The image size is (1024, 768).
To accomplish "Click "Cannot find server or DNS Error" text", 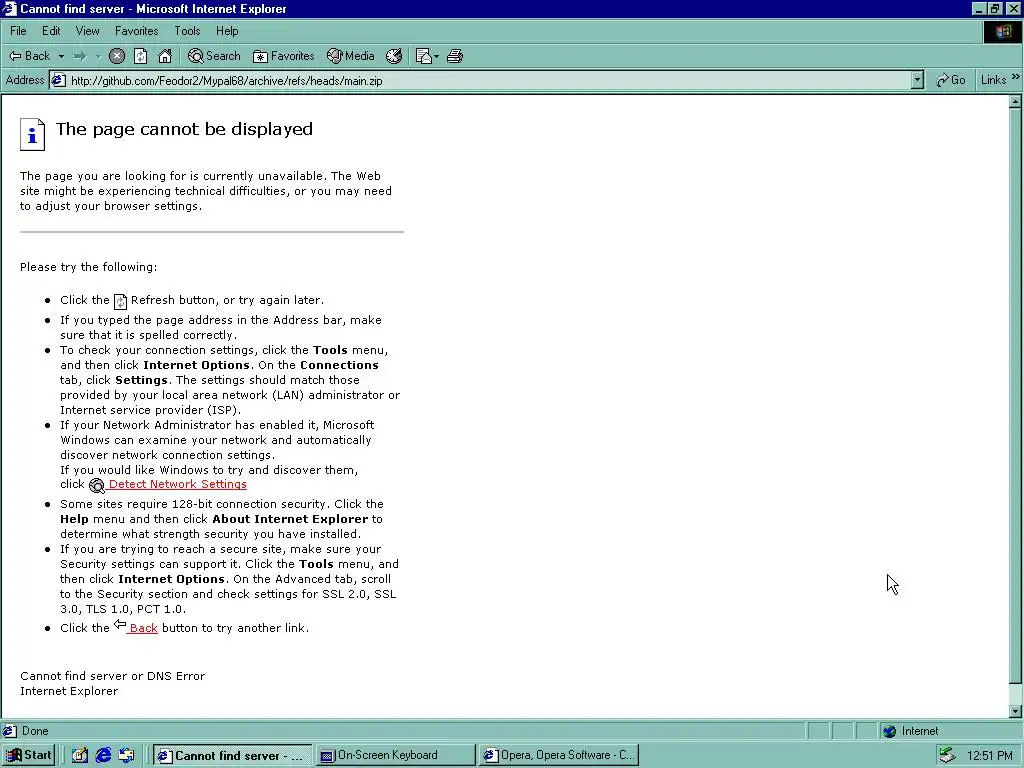I will (112, 676).
